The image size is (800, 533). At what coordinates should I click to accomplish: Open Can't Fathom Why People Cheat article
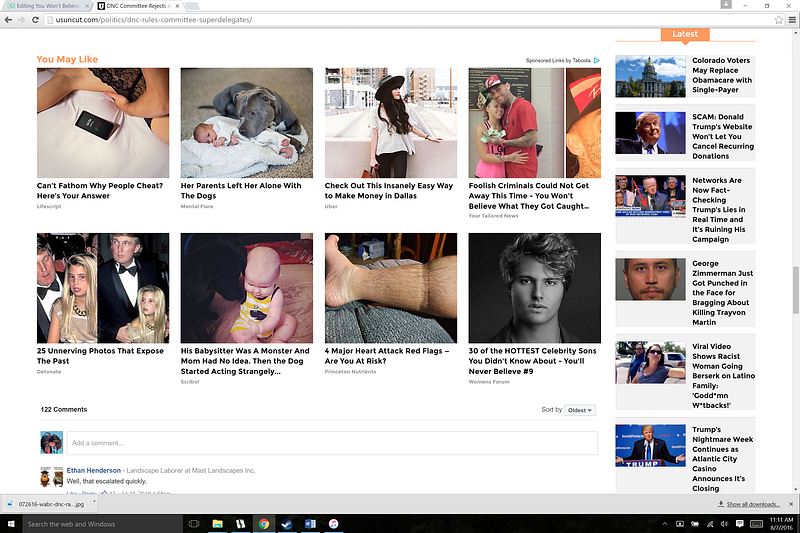[x=100, y=191]
